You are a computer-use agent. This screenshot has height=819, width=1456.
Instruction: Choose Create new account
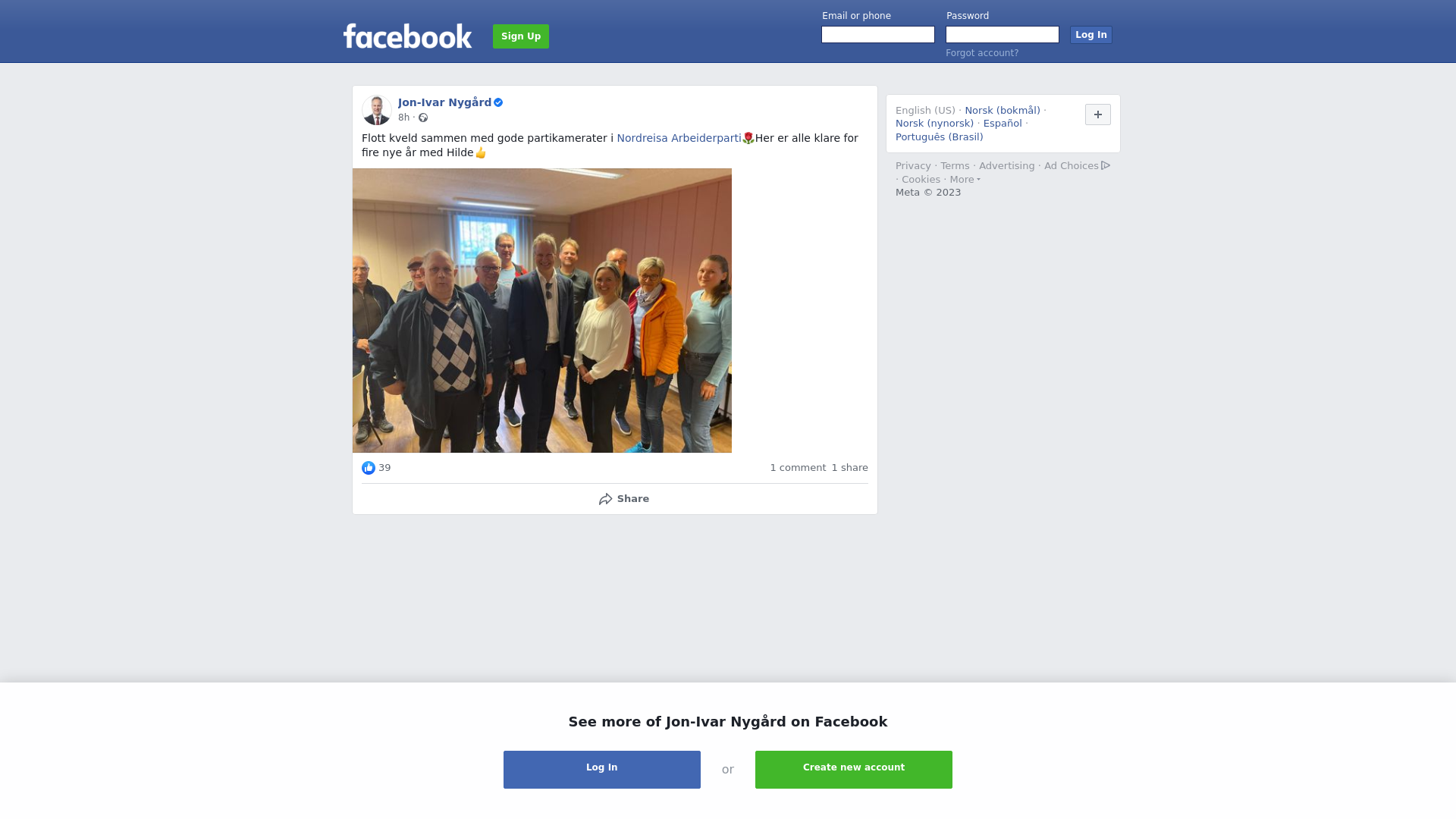pos(854,770)
